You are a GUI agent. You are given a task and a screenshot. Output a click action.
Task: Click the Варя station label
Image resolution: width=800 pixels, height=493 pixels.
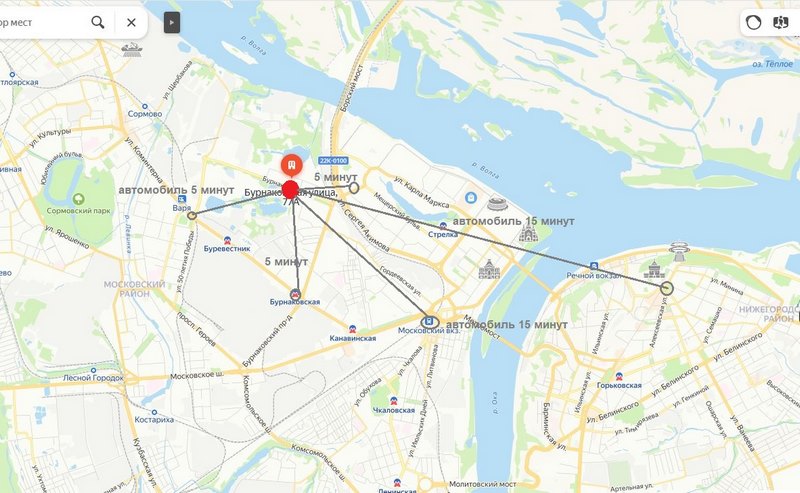[x=182, y=208]
